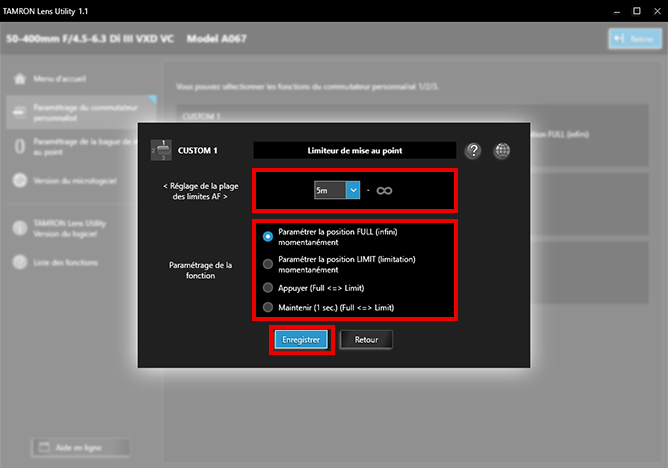668x468 pixels.
Task: Choose Maintenir (1 sec.) option
Action: coord(268,307)
